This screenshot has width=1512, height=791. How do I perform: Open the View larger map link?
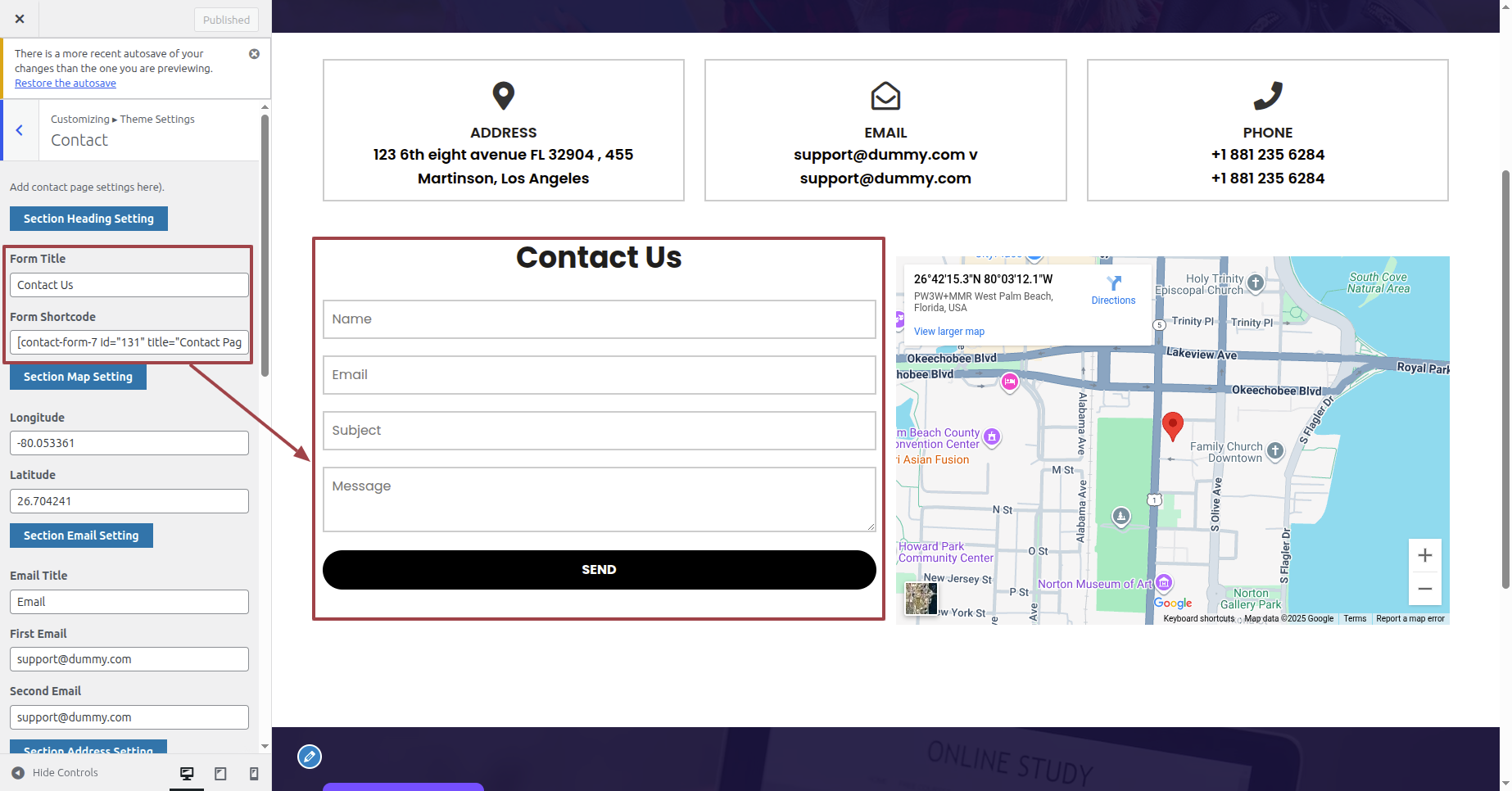(948, 332)
